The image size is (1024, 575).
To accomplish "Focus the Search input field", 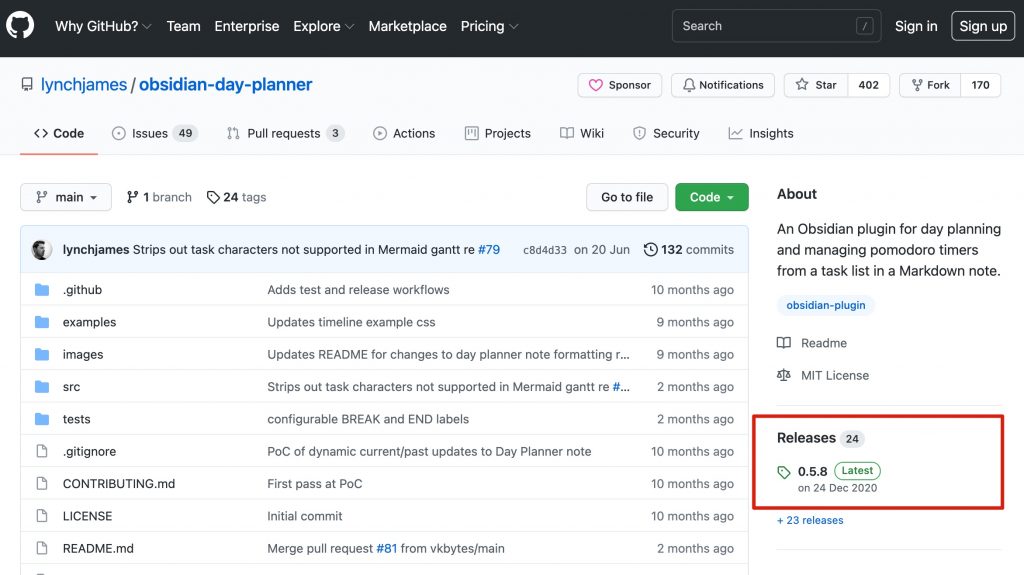I will 776,26.
